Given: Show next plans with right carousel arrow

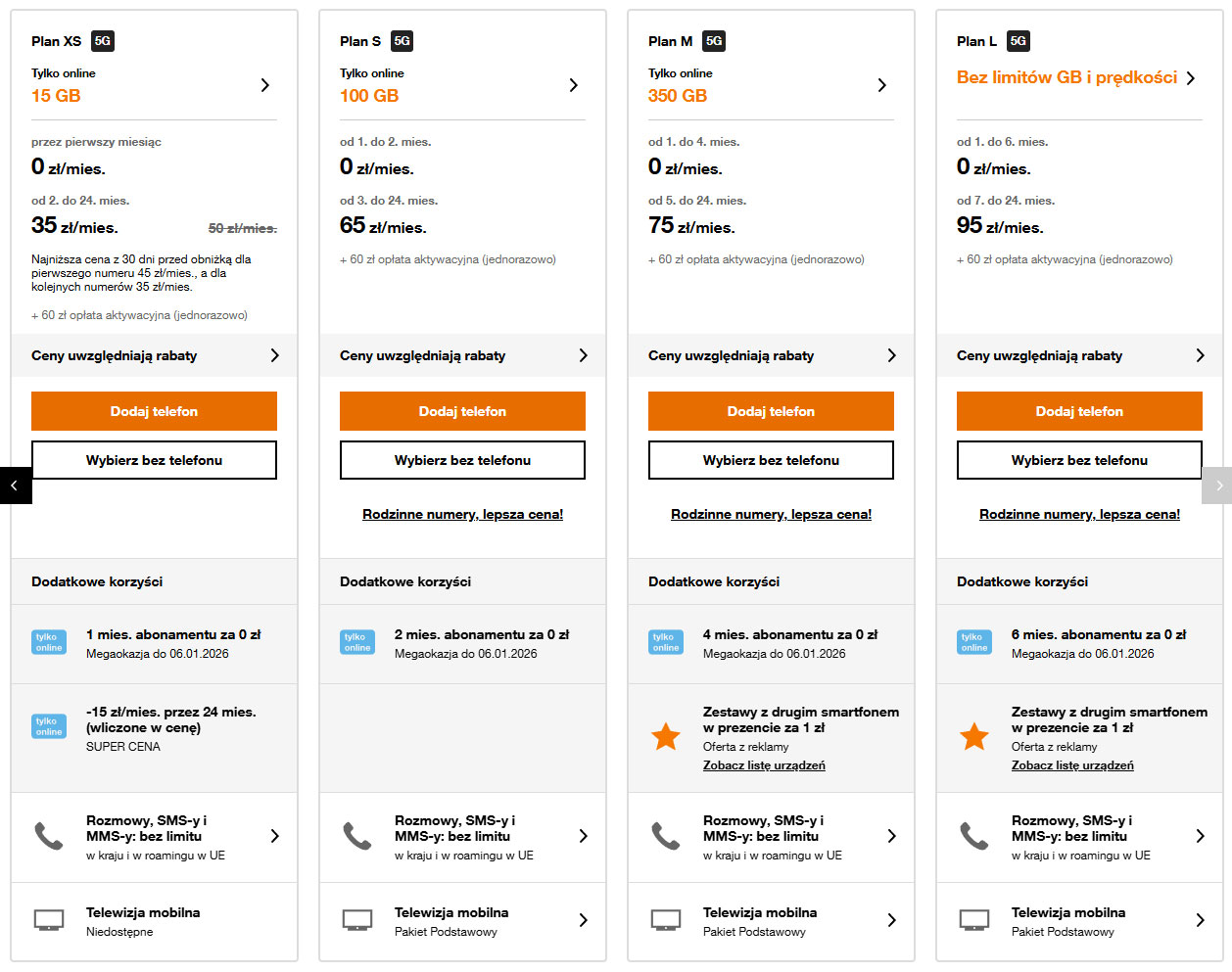Looking at the screenshot, I should point(1217,486).
